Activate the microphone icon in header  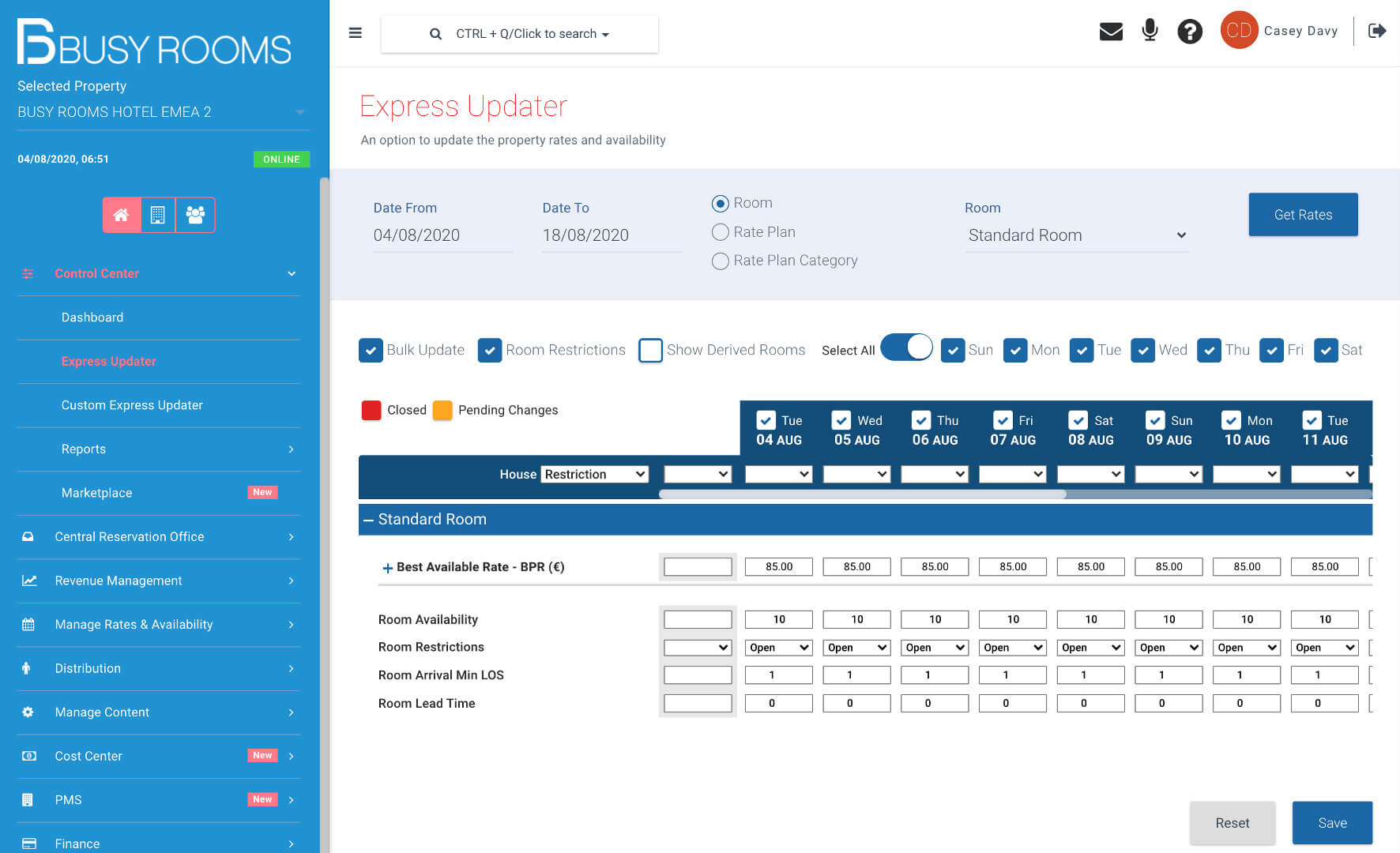click(x=1150, y=31)
